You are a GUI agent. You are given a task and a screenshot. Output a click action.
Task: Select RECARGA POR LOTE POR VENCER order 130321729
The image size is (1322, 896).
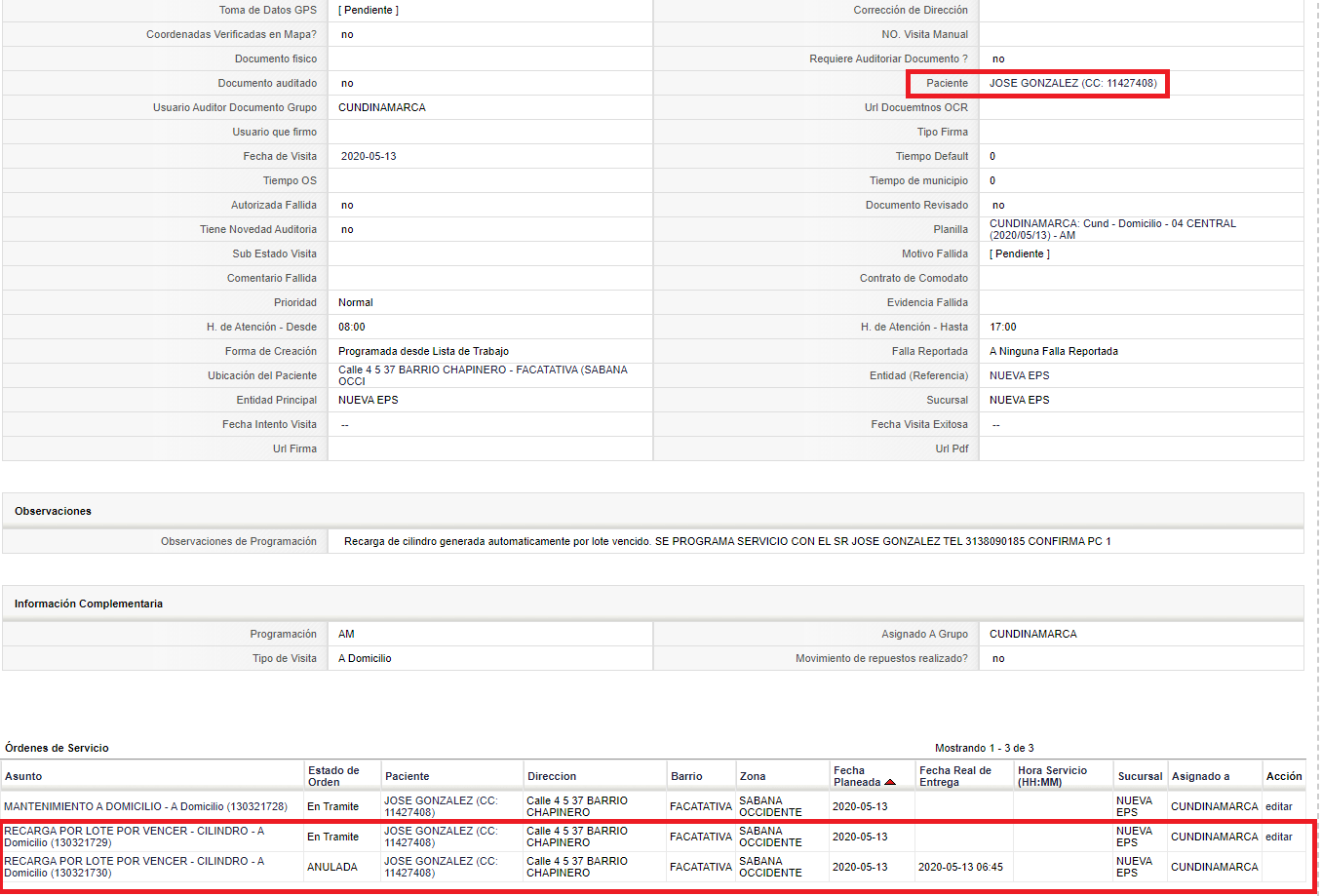[135, 837]
